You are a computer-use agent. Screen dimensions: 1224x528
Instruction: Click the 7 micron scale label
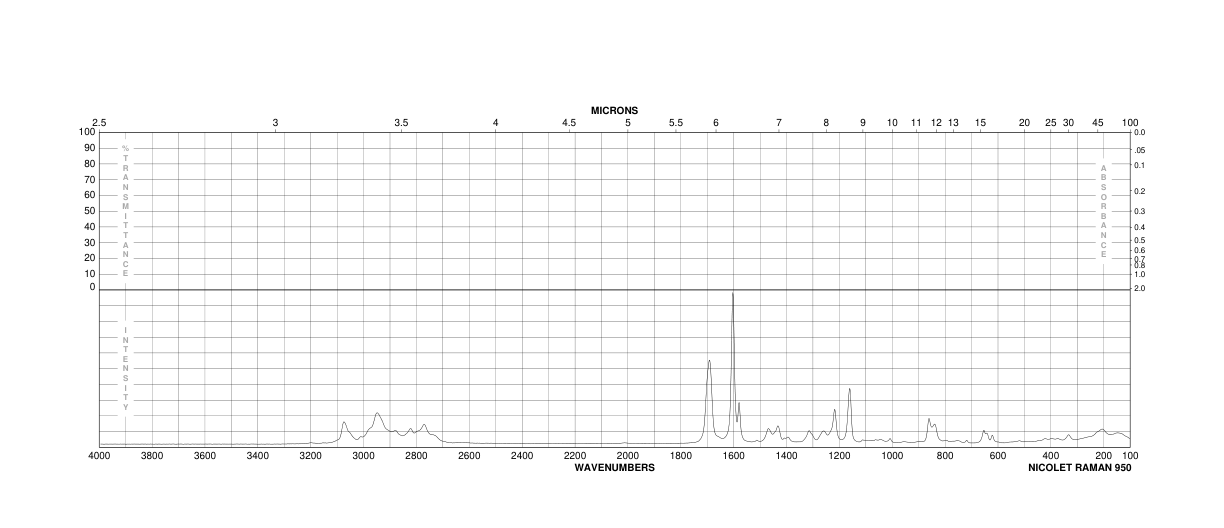coord(779,123)
